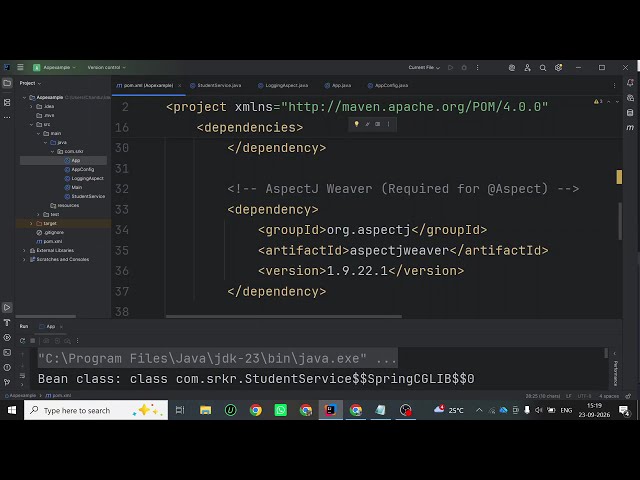Open pom.xml in the project tree
This screenshot has width=640, height=480.
[x=49, y=241]
